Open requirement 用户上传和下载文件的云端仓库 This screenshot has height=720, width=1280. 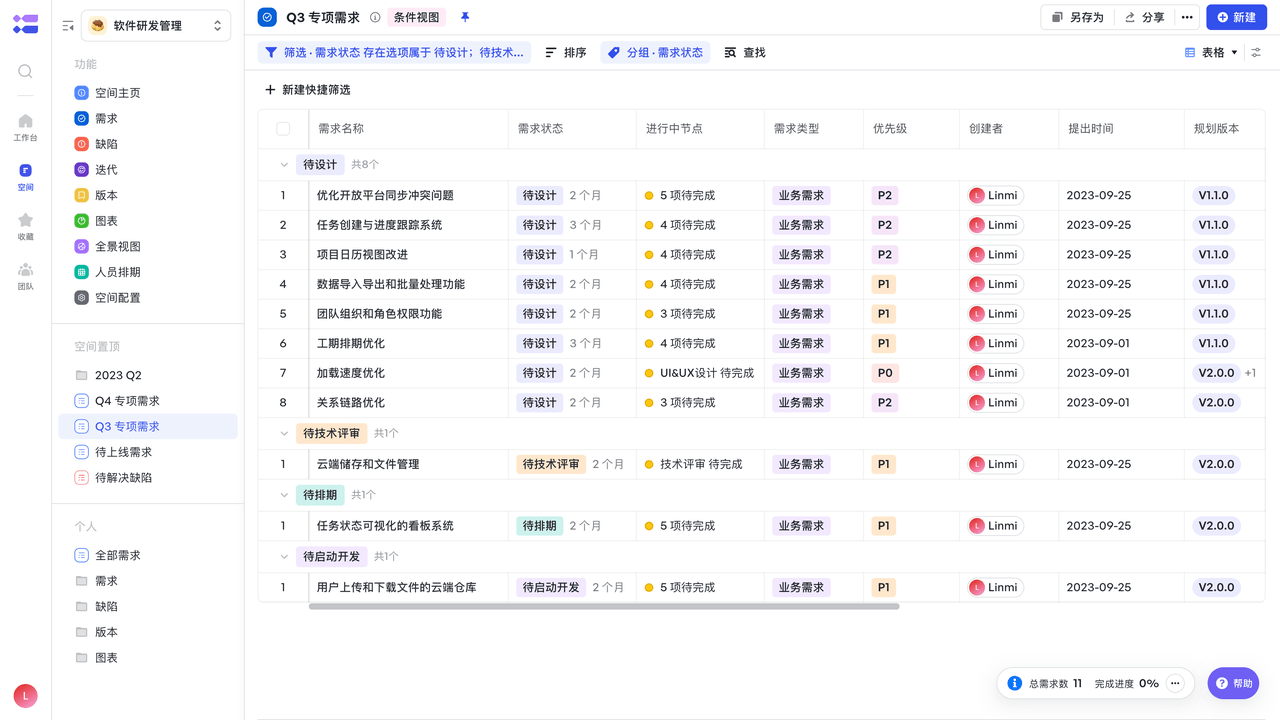click(396, 588)
